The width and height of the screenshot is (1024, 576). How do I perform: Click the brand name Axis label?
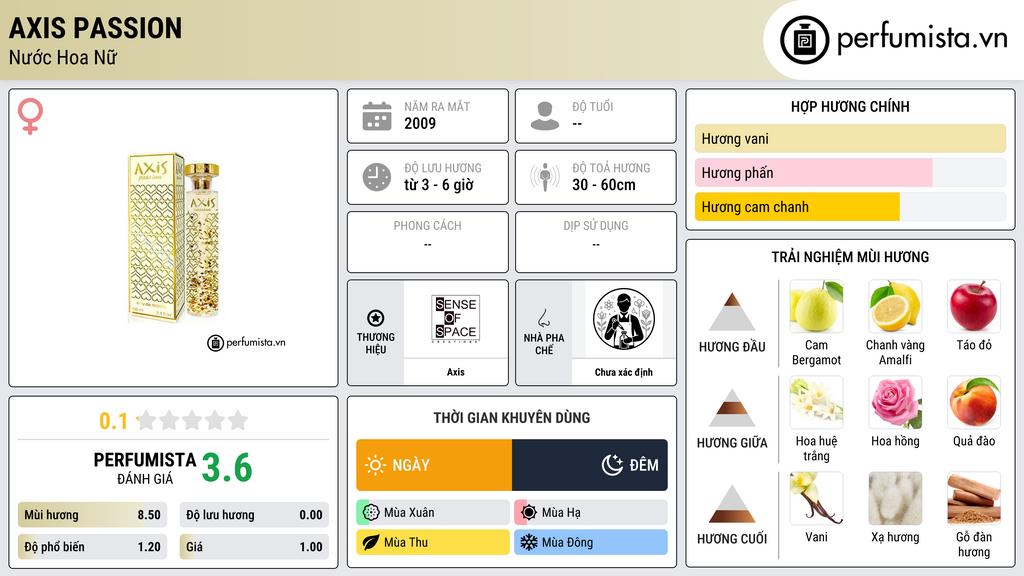455,372
